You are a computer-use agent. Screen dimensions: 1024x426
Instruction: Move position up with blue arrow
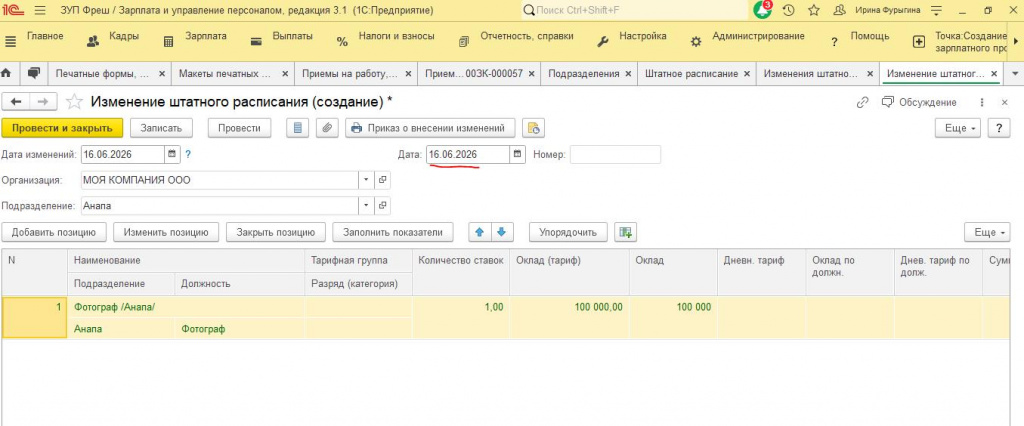[479, 232]
